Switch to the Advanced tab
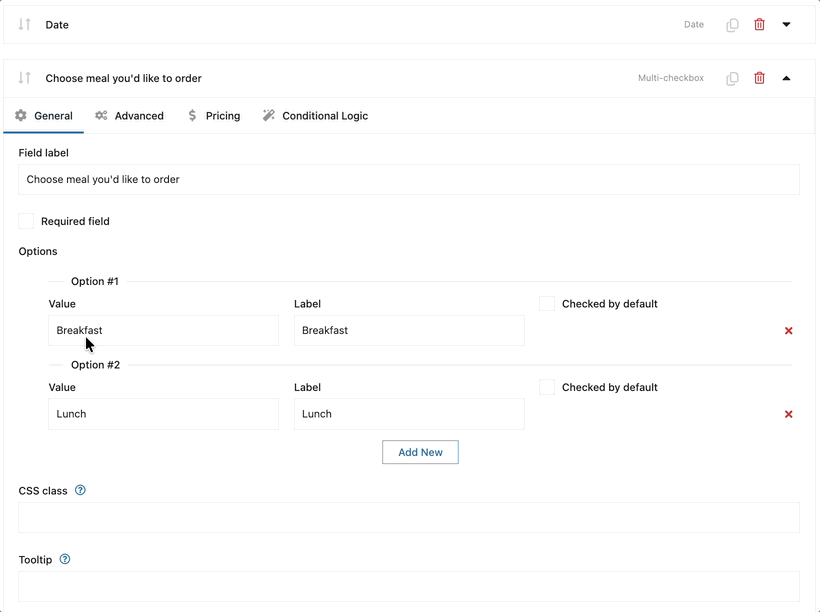820x612 pixels. (129, 116)
